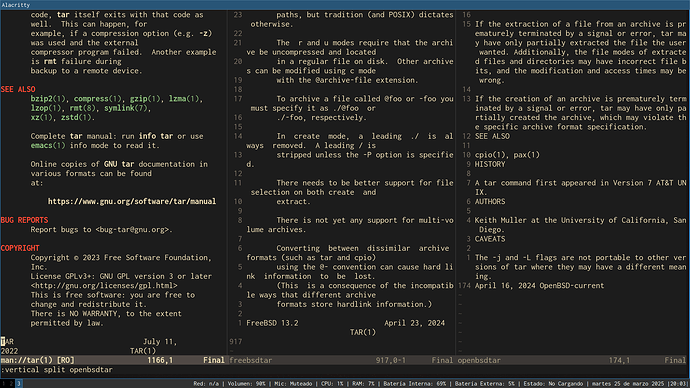Screen dimensions: 690x388
Task: Click the SEE ALSO heading in left pane
Action: (18, 89)
